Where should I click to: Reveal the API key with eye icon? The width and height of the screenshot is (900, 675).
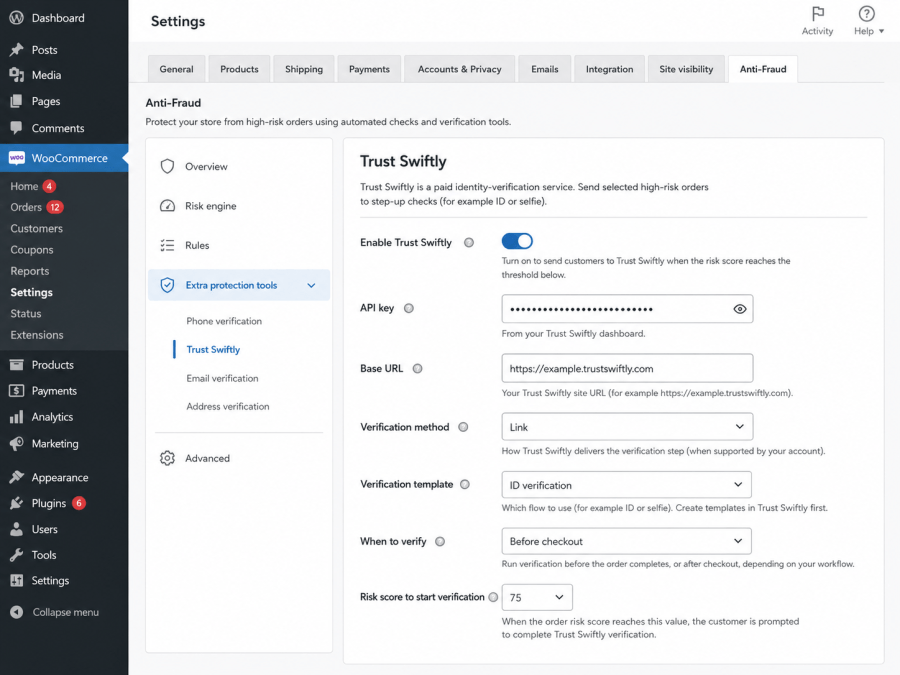tap(740, 309)
